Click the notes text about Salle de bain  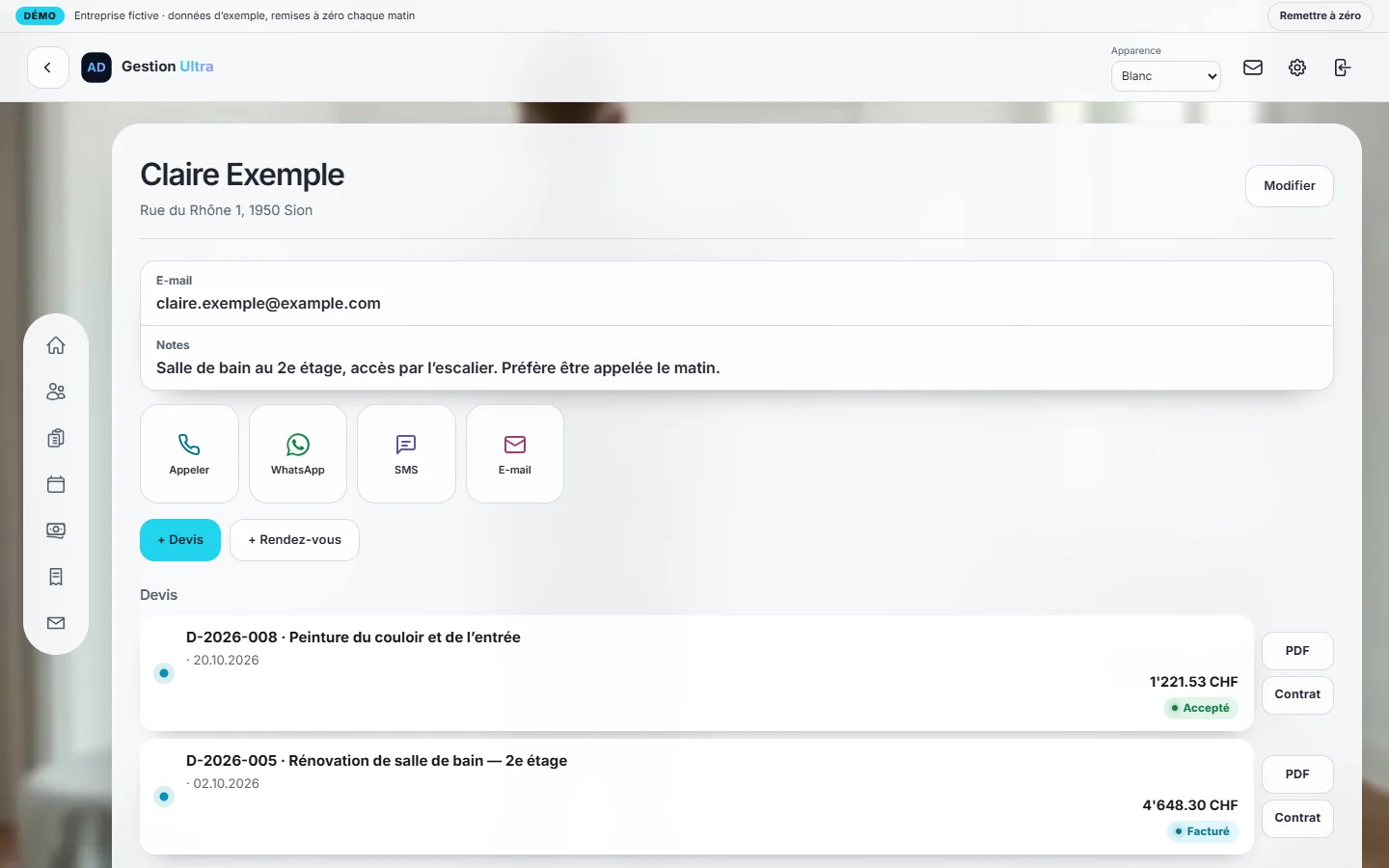point(438,368)
